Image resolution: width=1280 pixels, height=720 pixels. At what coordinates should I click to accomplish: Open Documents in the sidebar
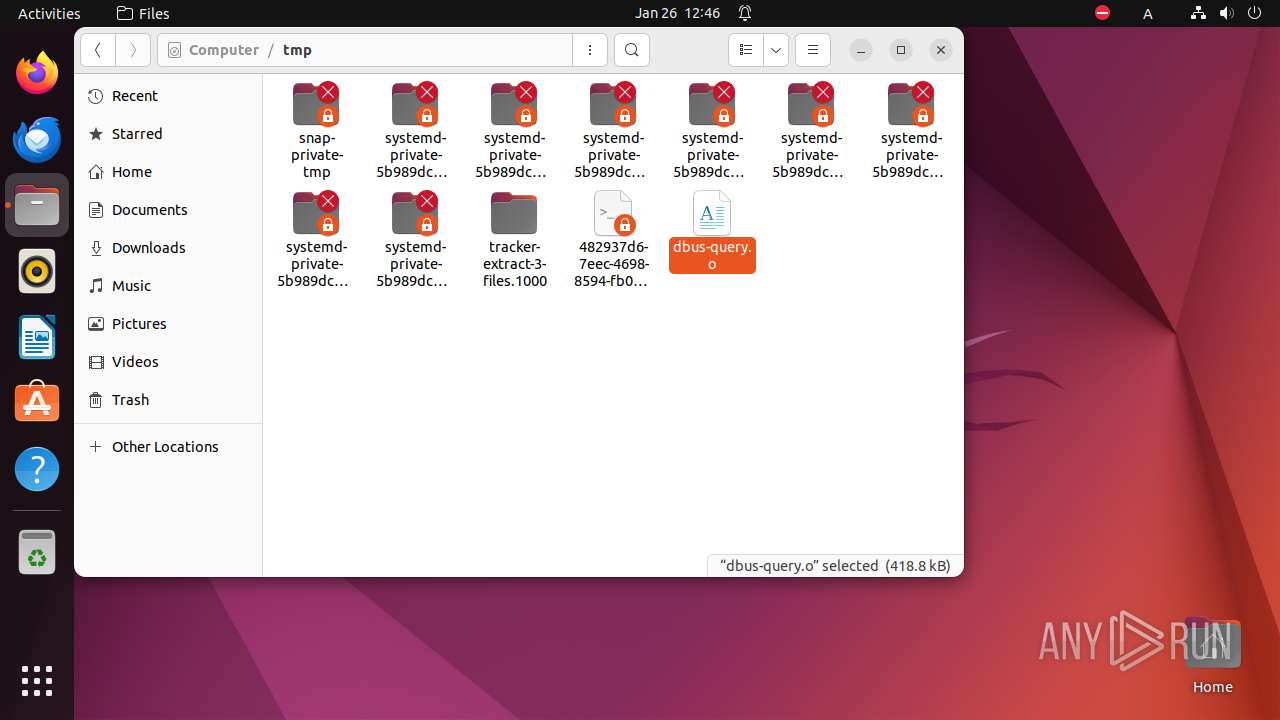pos(168,210)
